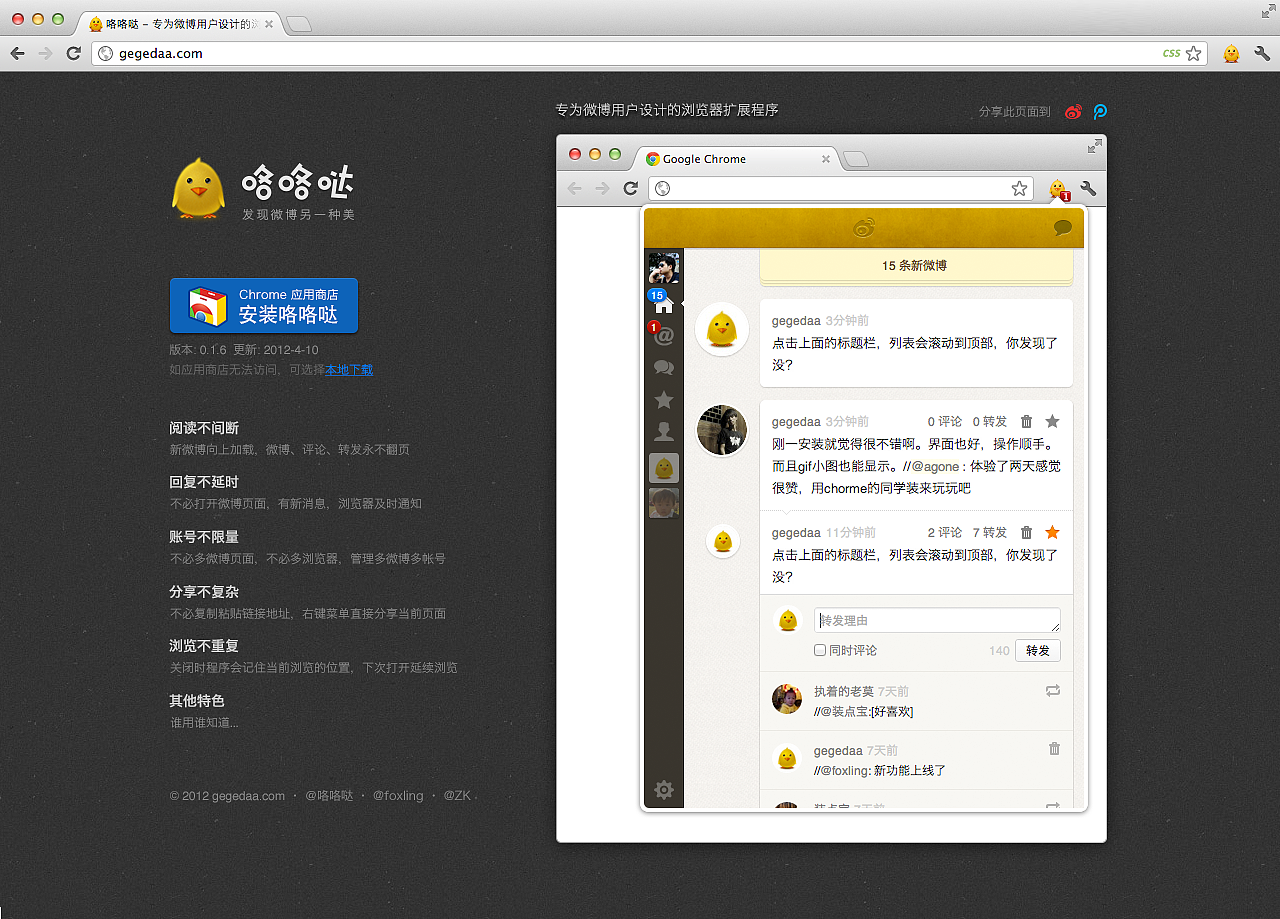Click the browser reload button
Viewport: 1280px width, 919px height.
(x=73, y=54)
